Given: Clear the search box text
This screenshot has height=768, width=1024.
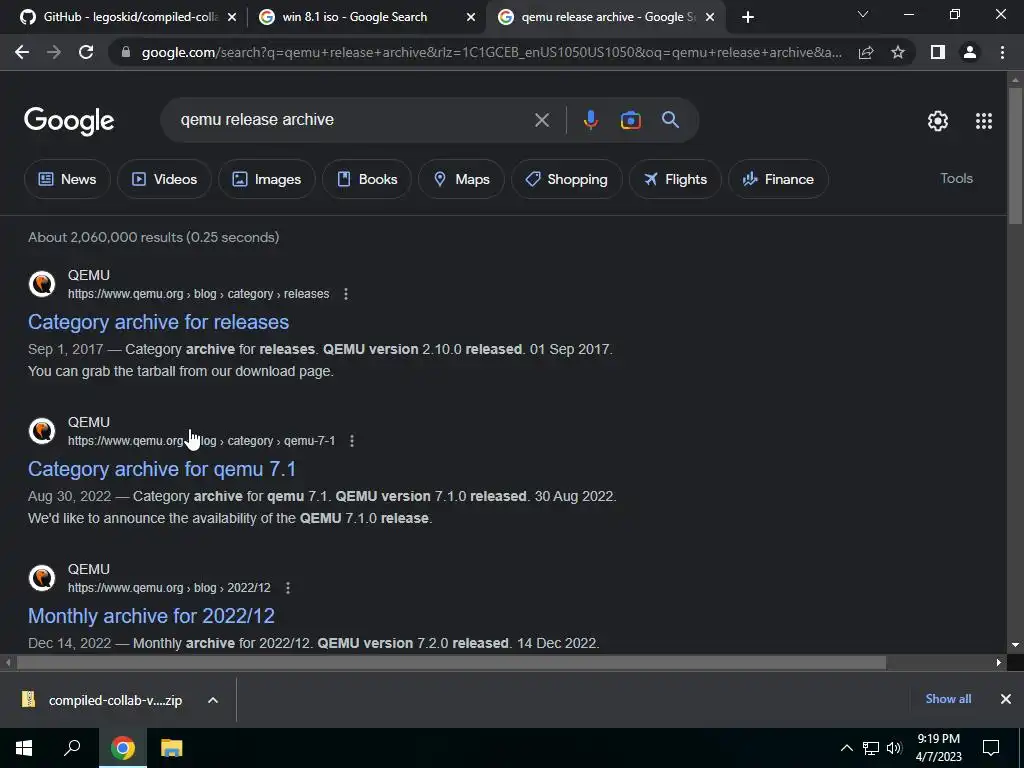Looking at the screenshot, I should point(541,120).
